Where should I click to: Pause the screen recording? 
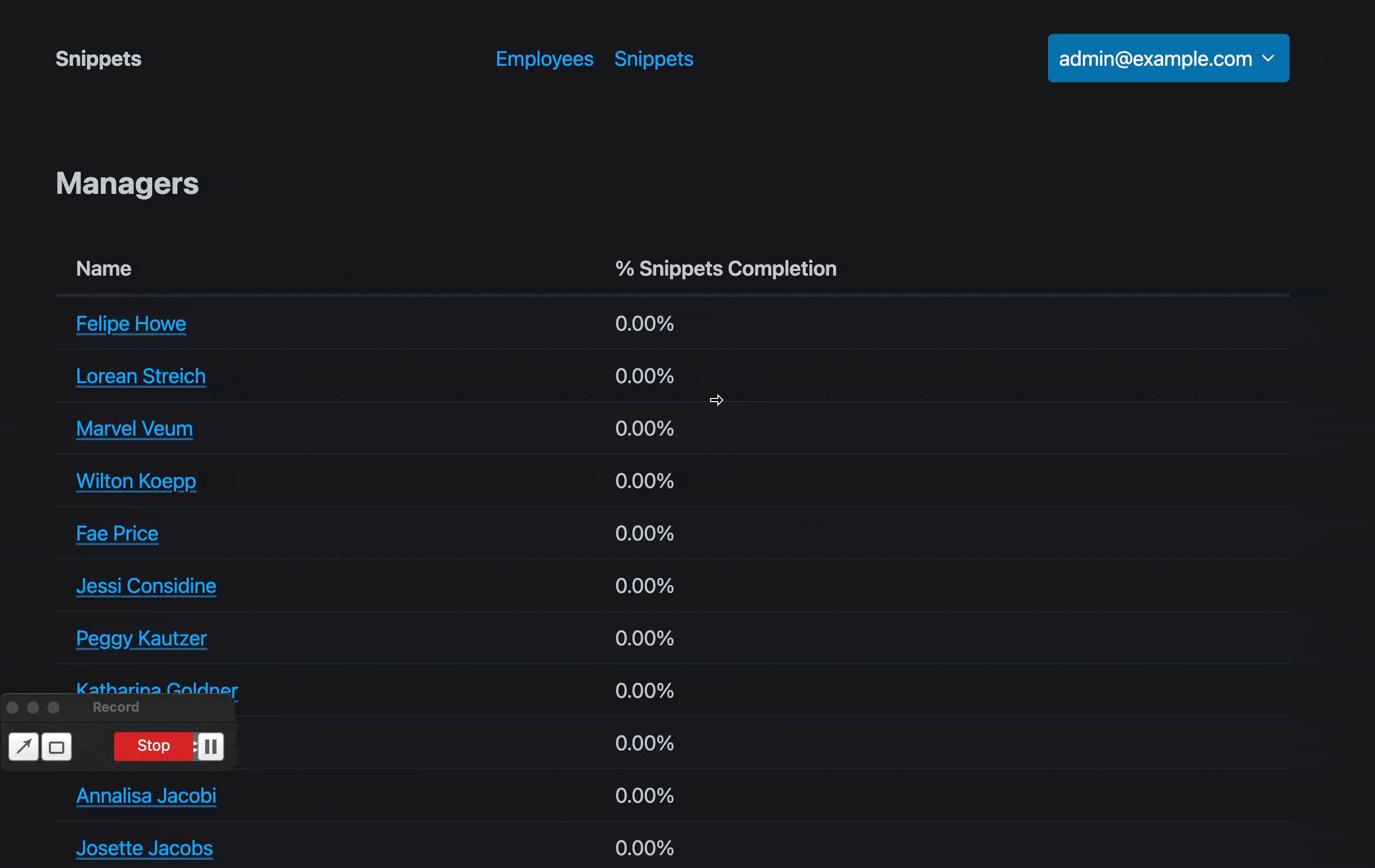(x=210, y=746)
